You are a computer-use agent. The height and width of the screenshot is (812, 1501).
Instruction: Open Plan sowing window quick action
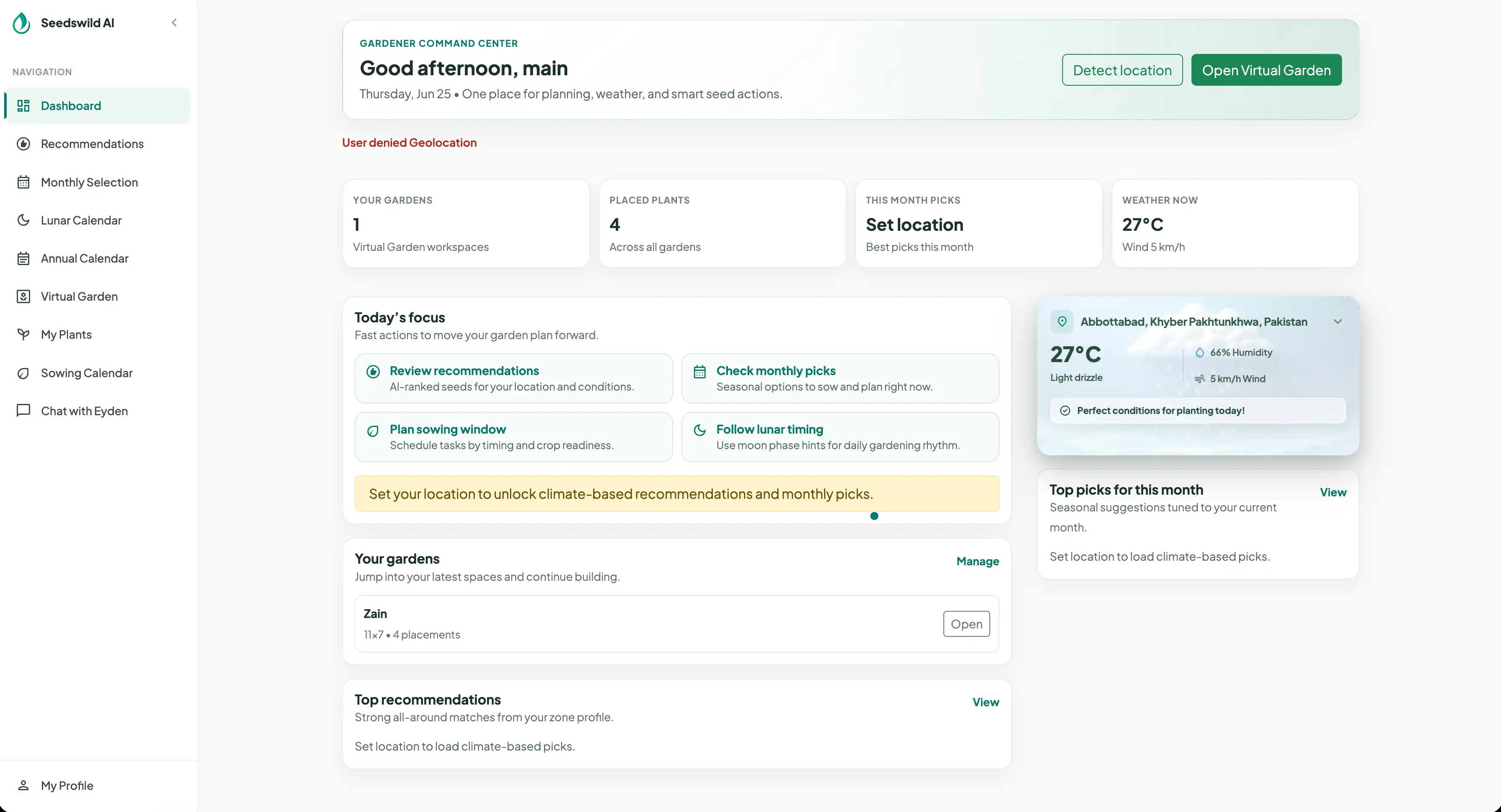(513, 437)
